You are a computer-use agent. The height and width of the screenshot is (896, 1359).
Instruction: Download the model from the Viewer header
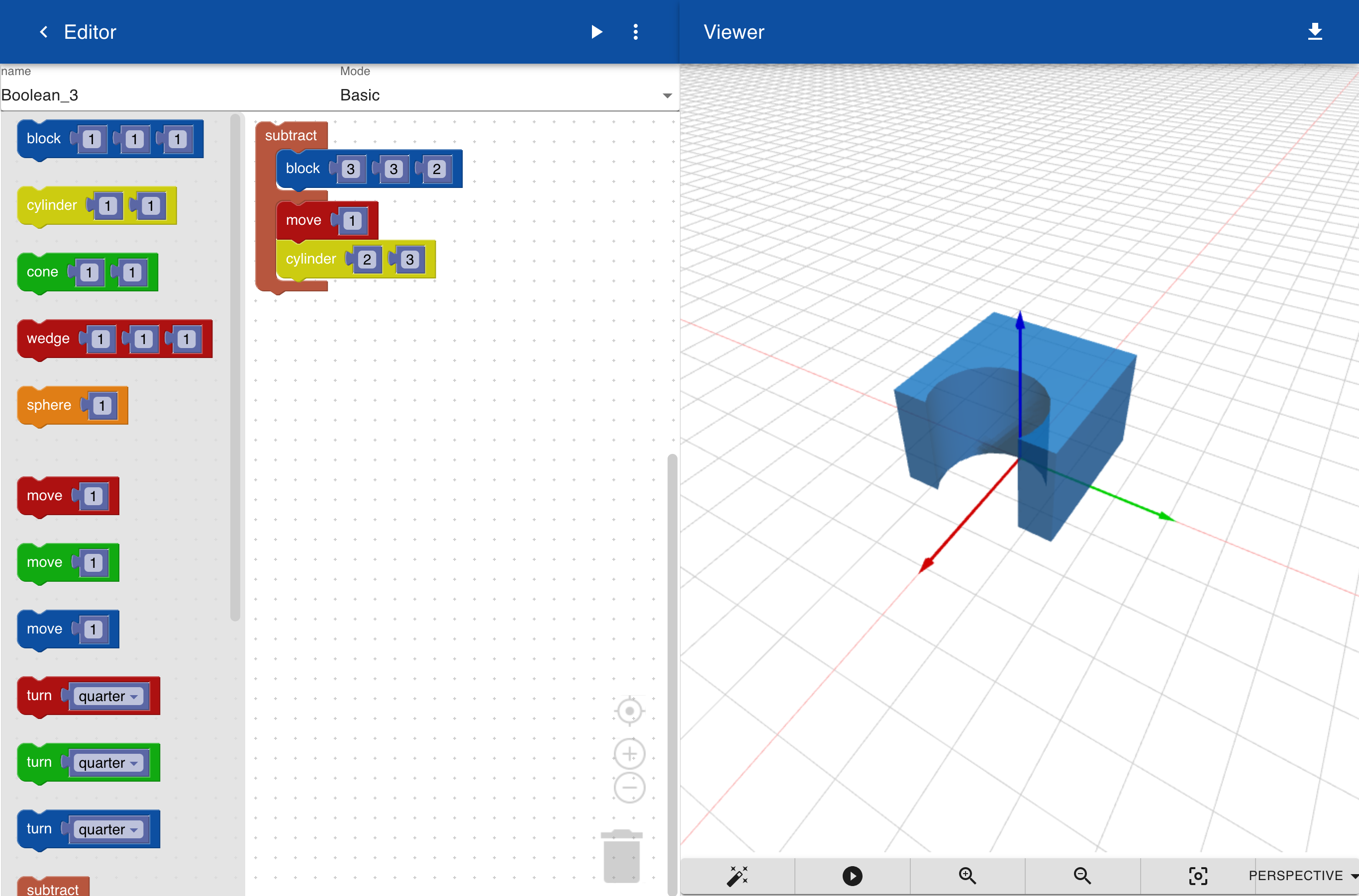tap(1314, 31)
